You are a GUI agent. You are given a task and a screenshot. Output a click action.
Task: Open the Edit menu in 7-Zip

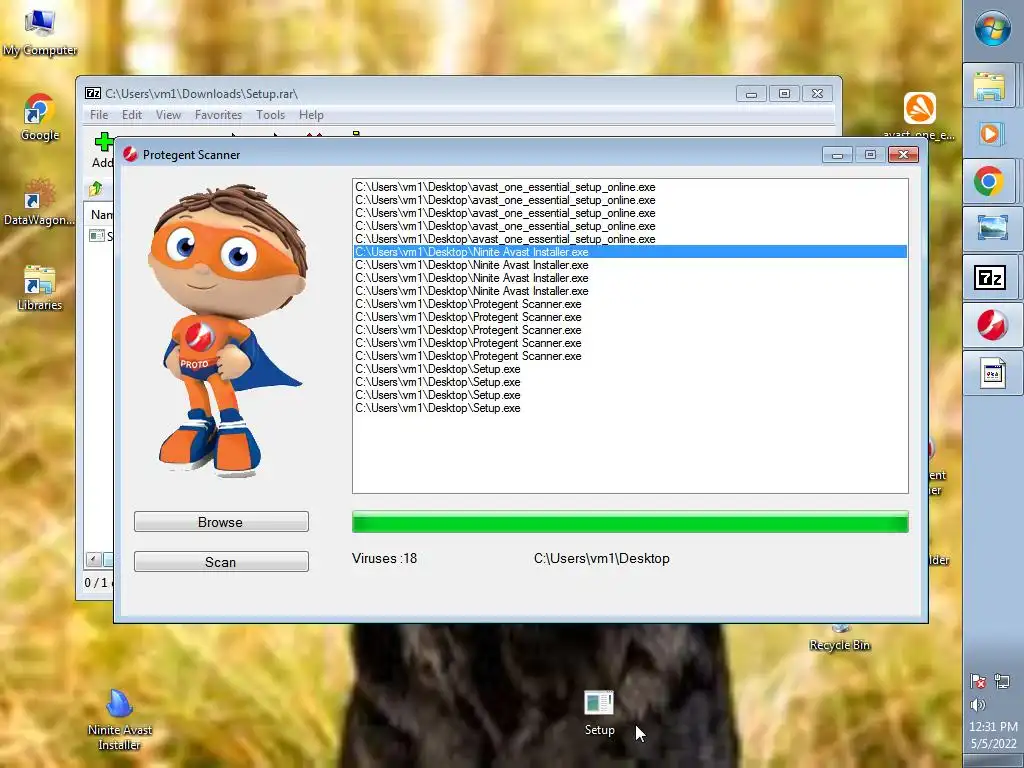point(131,115)
